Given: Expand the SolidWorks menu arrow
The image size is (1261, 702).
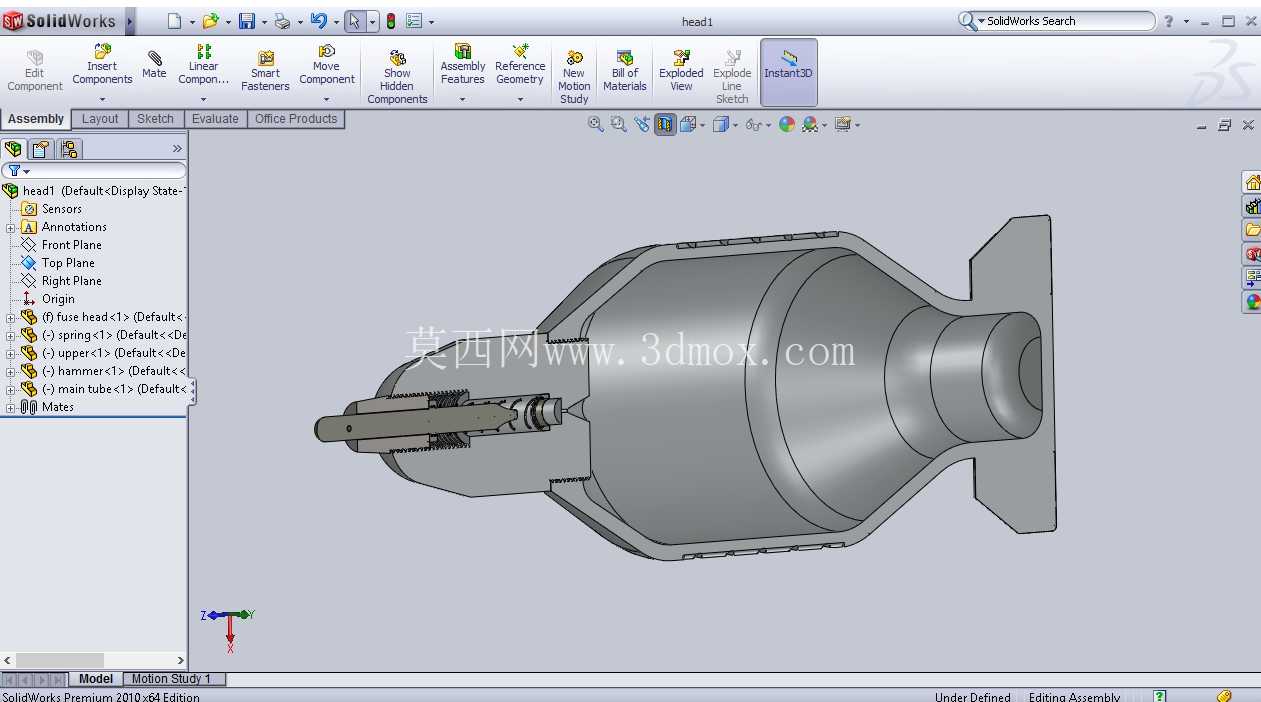Looking at the screenshot, I should pos(130,21).
